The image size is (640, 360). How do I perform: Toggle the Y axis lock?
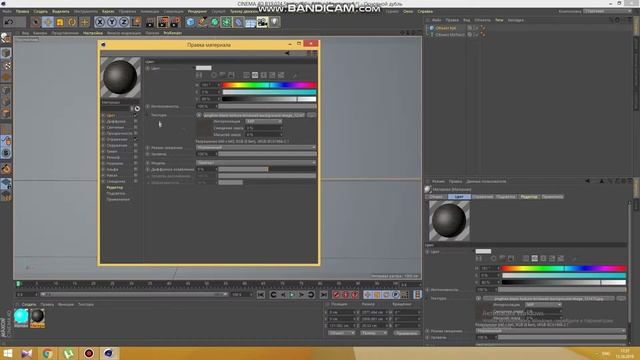(x=112, y=22)
